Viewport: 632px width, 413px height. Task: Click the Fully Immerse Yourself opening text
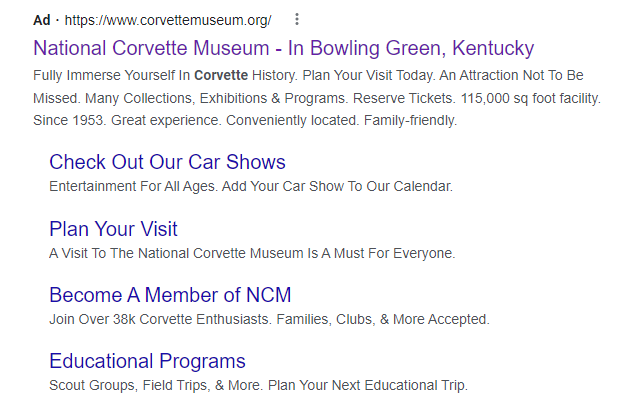pyautogui.click(x=111, y=75)
